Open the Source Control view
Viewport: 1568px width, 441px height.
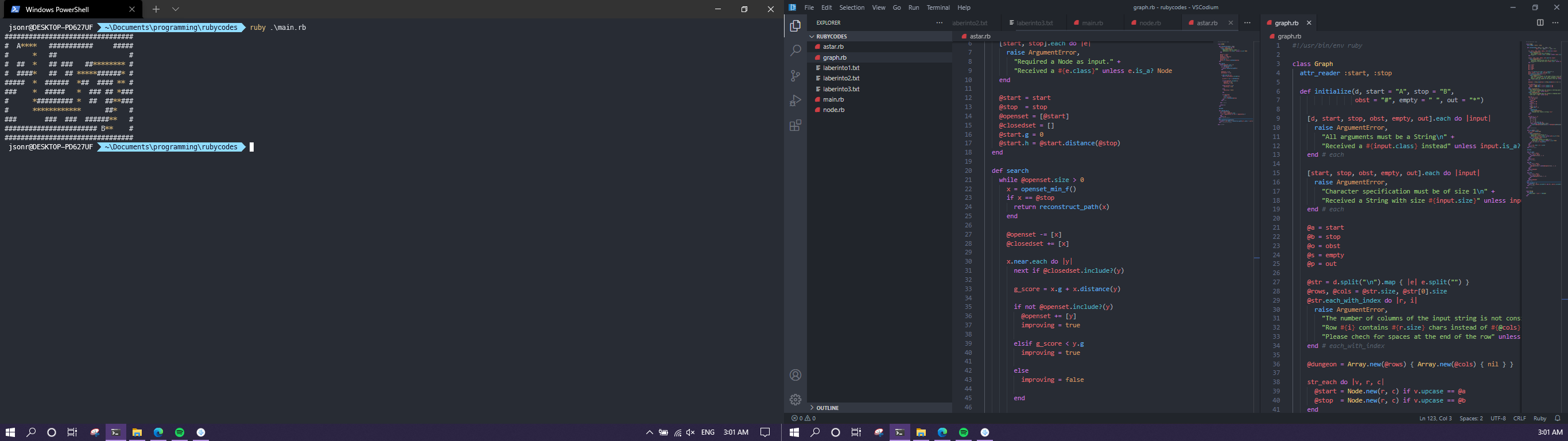click(x=795, y=76)
